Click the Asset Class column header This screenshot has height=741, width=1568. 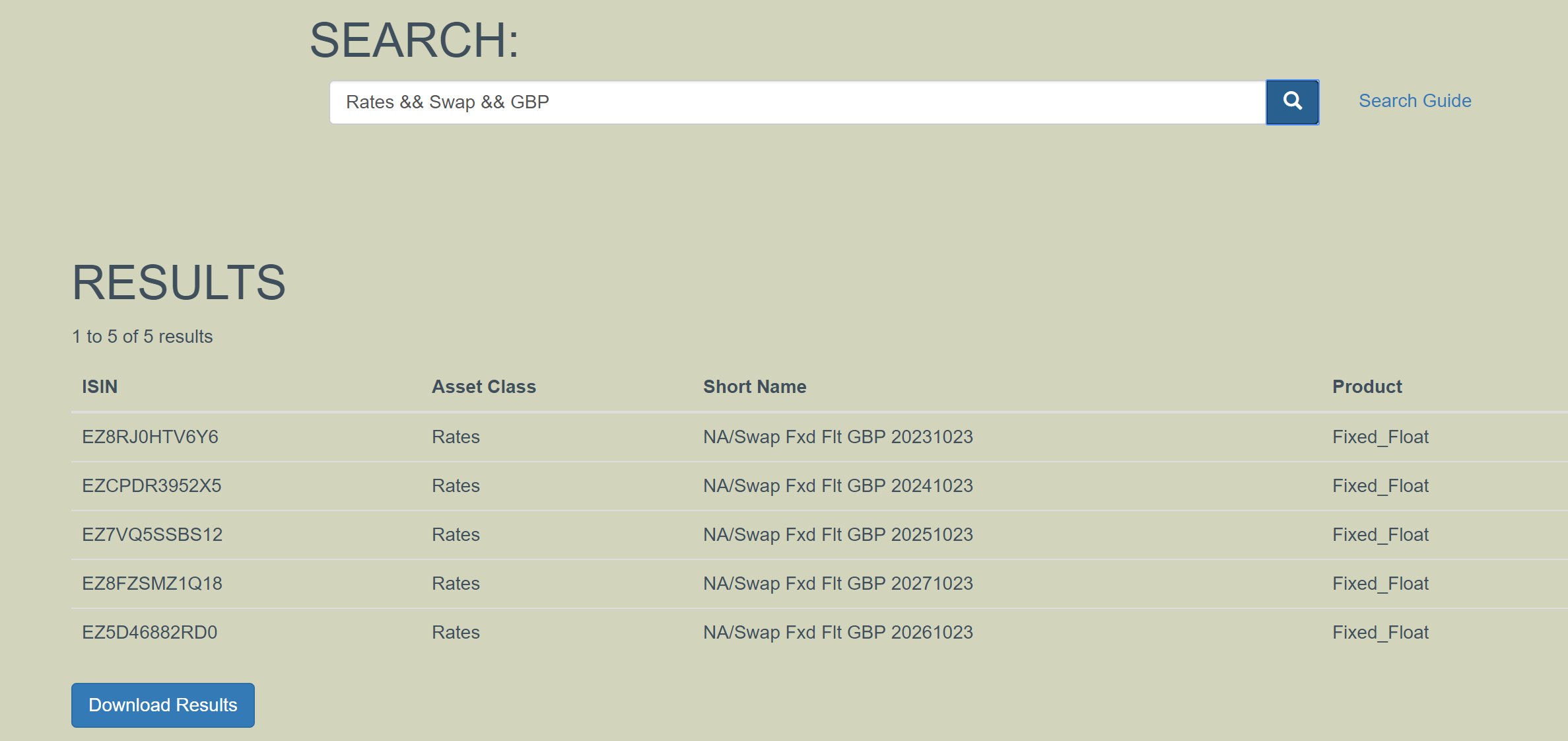click(x=484, y=386)
